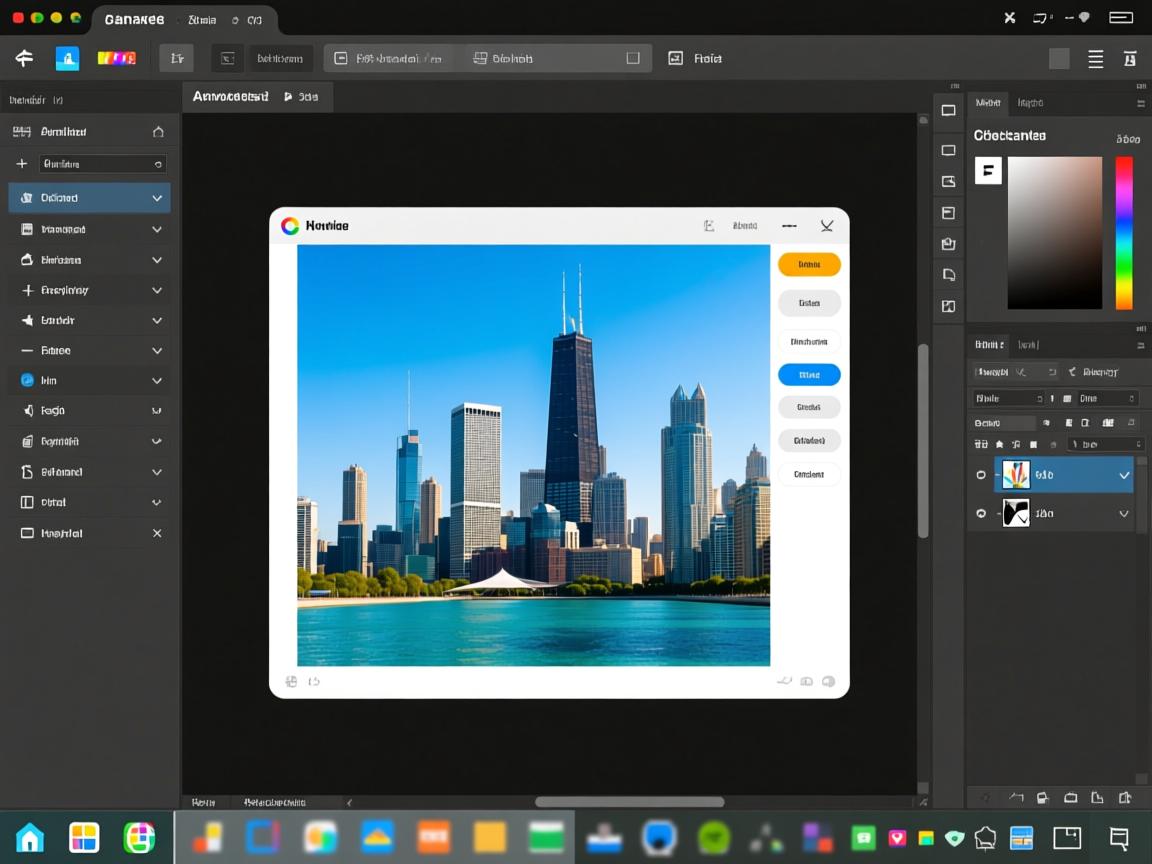Image resolution: width=1152 pixels, height=864 pixels.
Task: Expand the sidebar row with blue circle icon
Action: tap(157, 381)
